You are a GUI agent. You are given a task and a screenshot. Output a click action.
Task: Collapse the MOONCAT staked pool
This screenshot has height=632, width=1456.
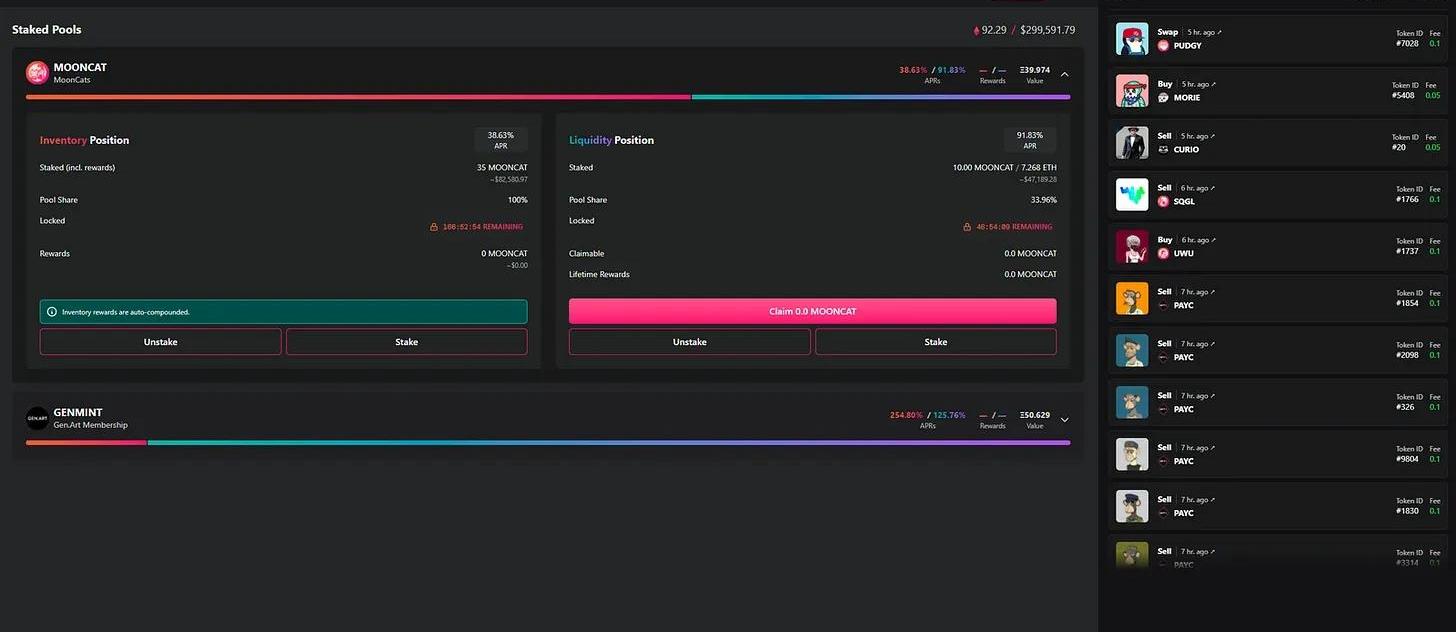click(x=1064, y=74)
